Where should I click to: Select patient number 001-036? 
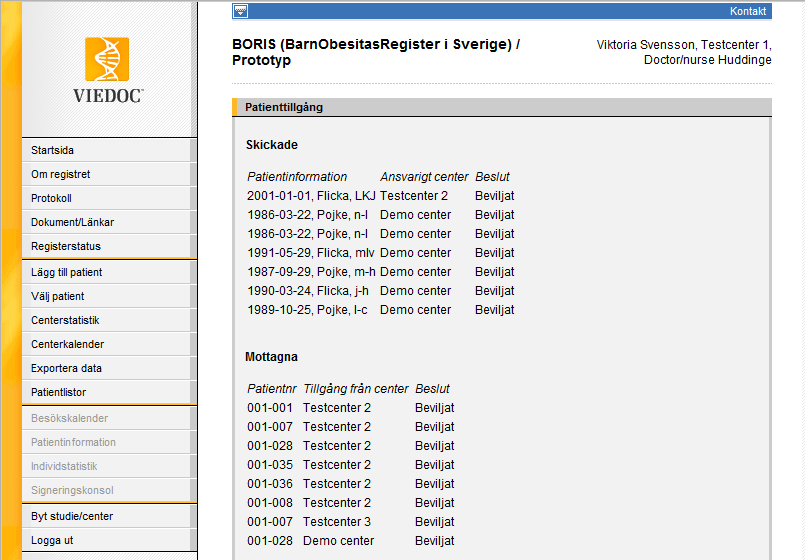270,484
